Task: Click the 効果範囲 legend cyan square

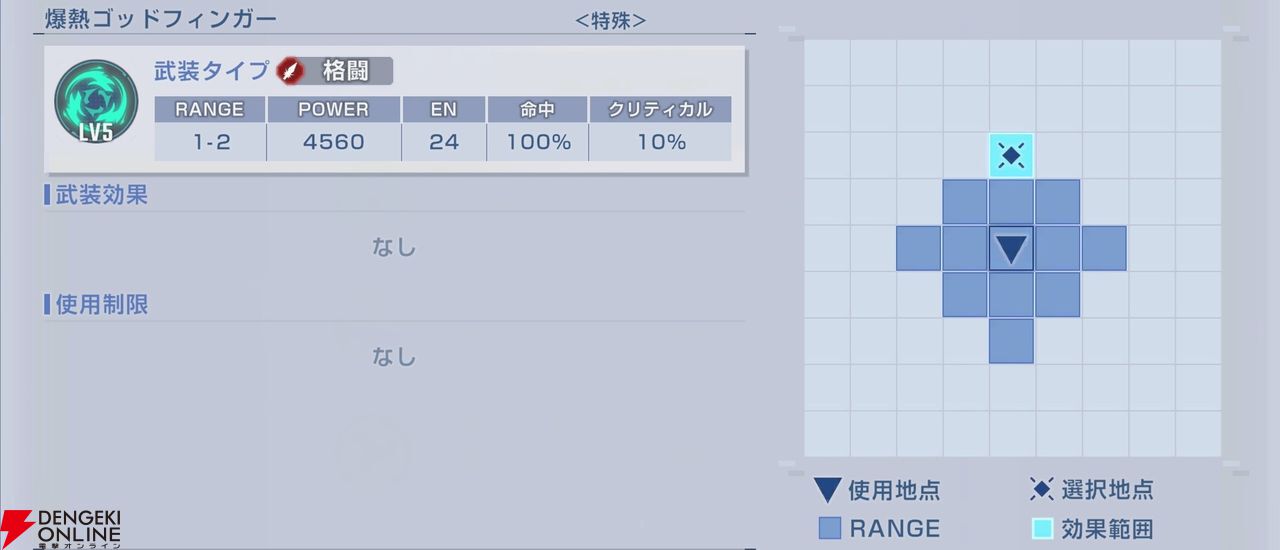Action: click(1042, 528)
